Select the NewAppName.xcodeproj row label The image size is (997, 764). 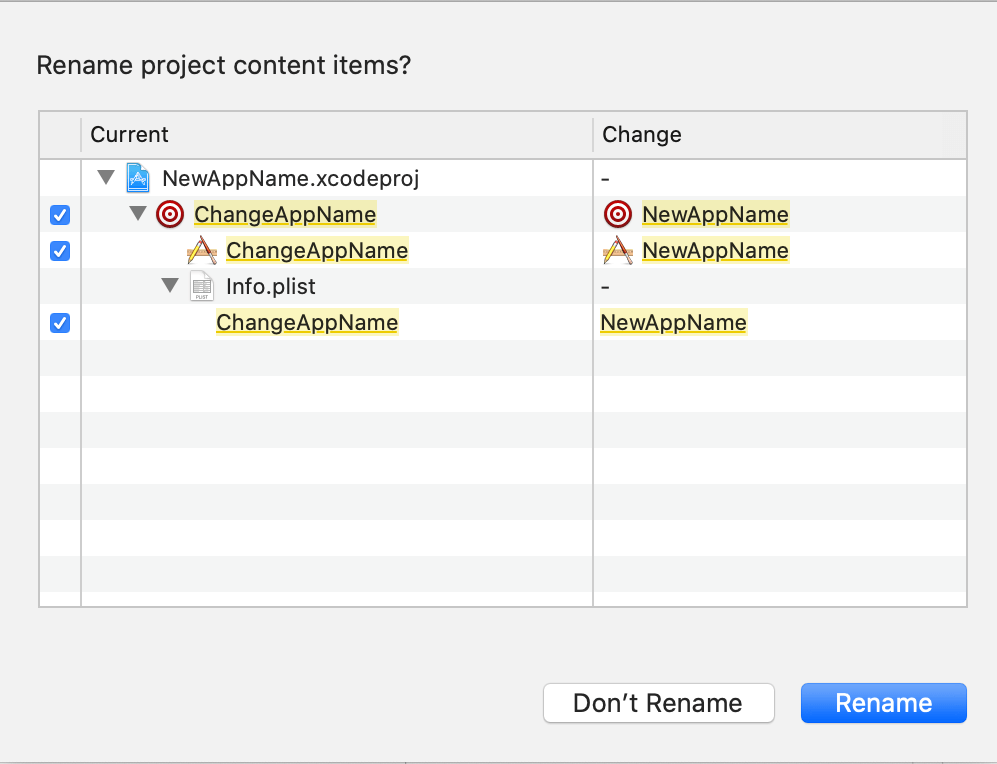(290, 179)
